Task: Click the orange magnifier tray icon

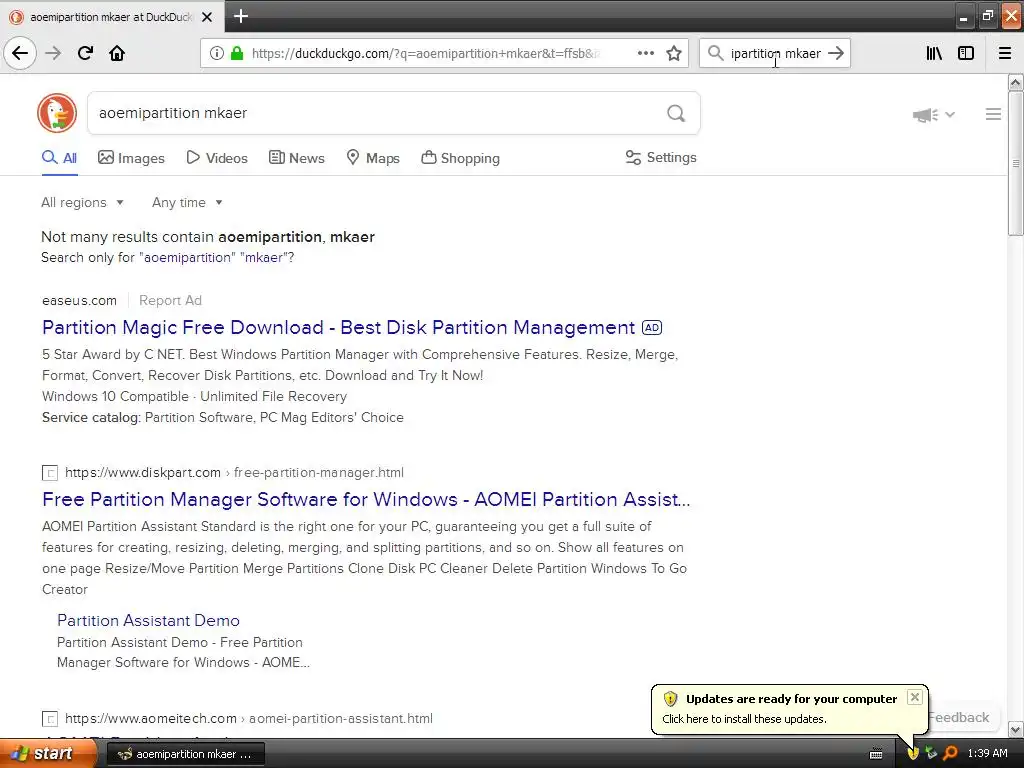Action: pos(950,754)
